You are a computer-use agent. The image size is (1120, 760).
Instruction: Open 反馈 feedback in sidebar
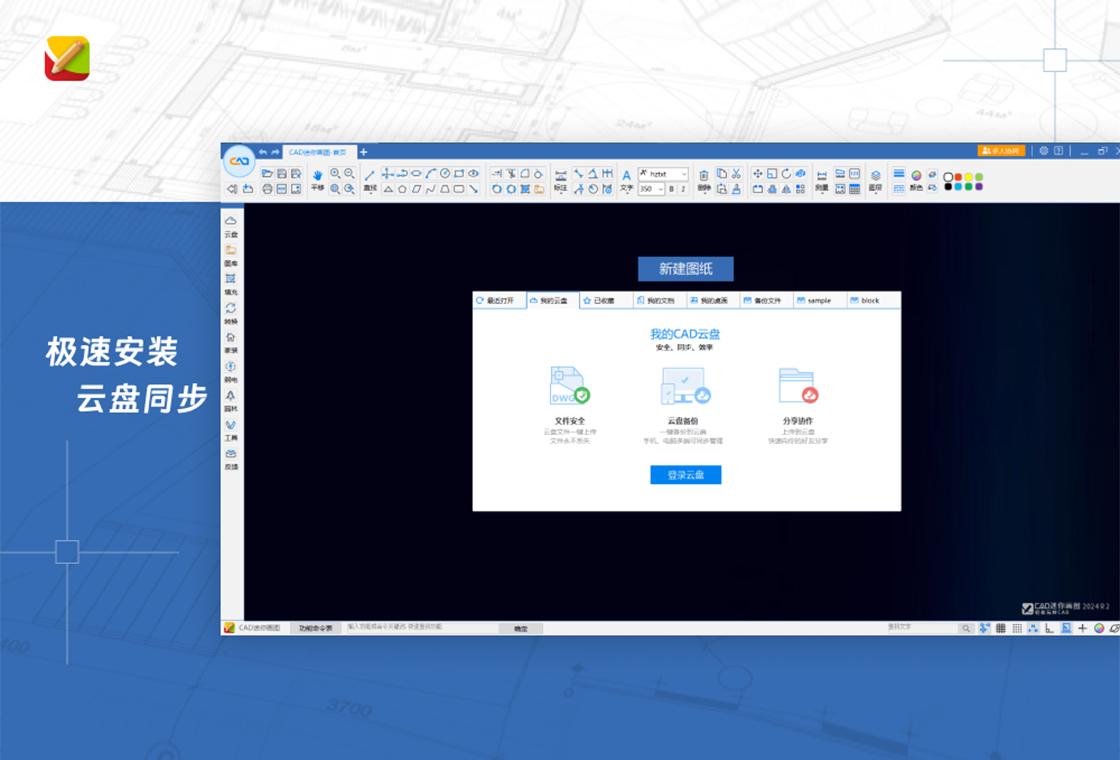tap(231, 459)
